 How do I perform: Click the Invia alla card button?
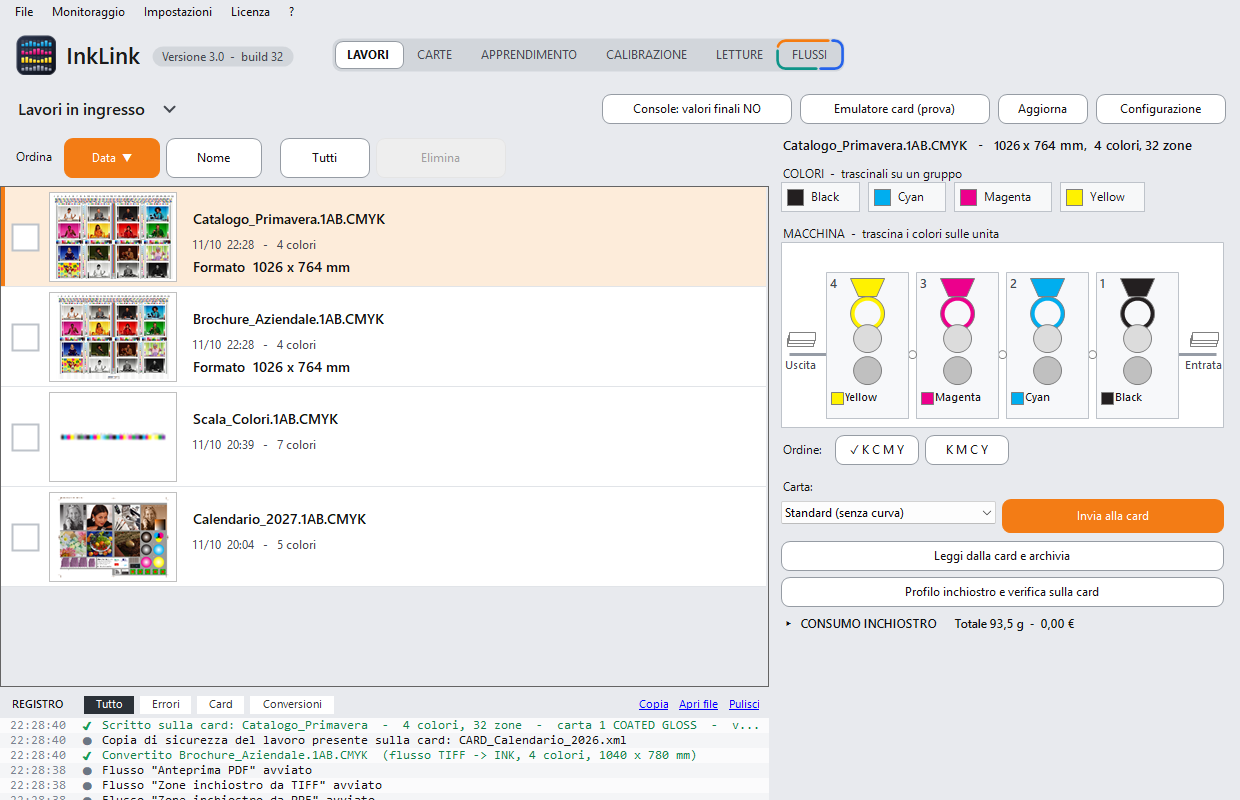pos(1112,516)
